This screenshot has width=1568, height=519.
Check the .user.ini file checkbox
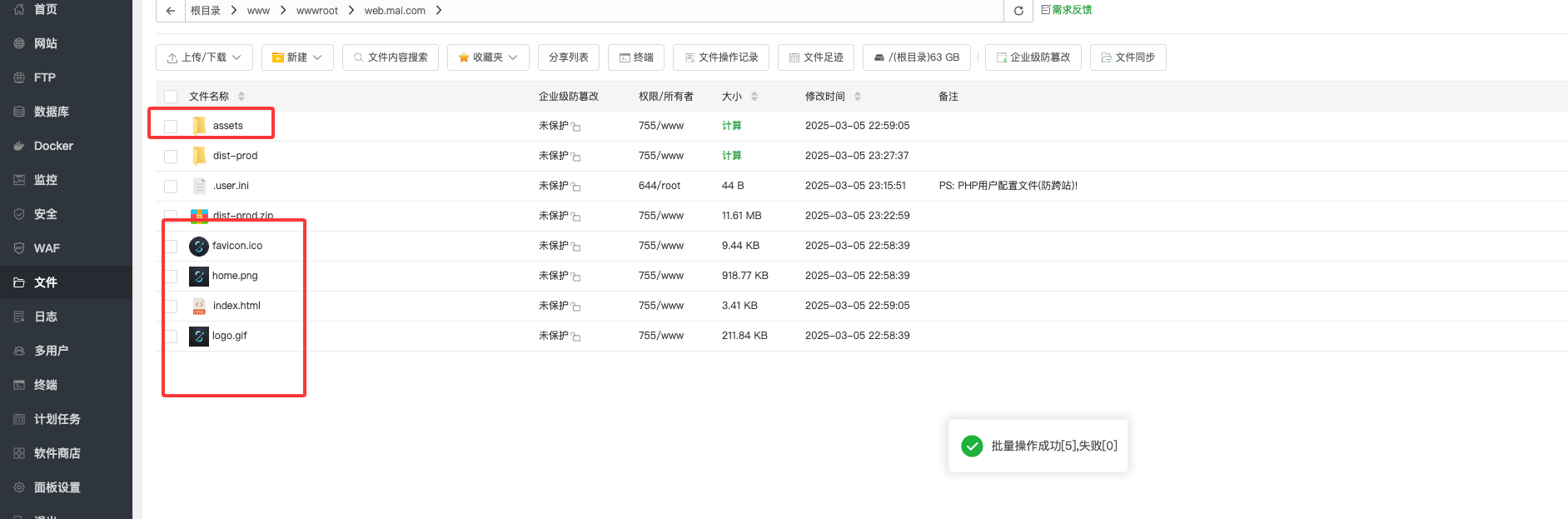click(171, 187)
